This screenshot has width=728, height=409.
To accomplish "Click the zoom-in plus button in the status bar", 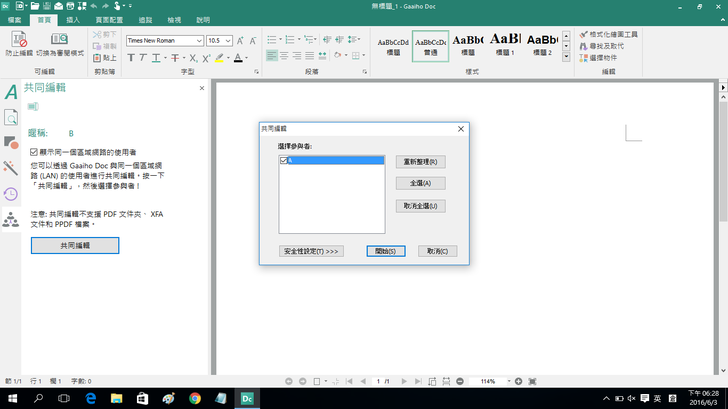I will tap(518, 381).
